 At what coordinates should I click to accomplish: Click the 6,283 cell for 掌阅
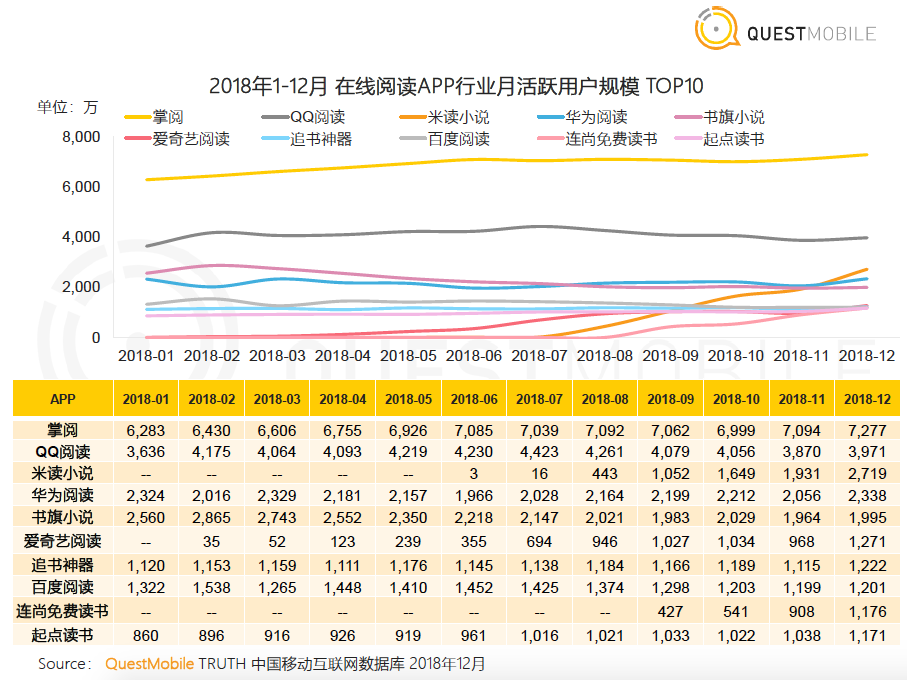click(146, 431)
